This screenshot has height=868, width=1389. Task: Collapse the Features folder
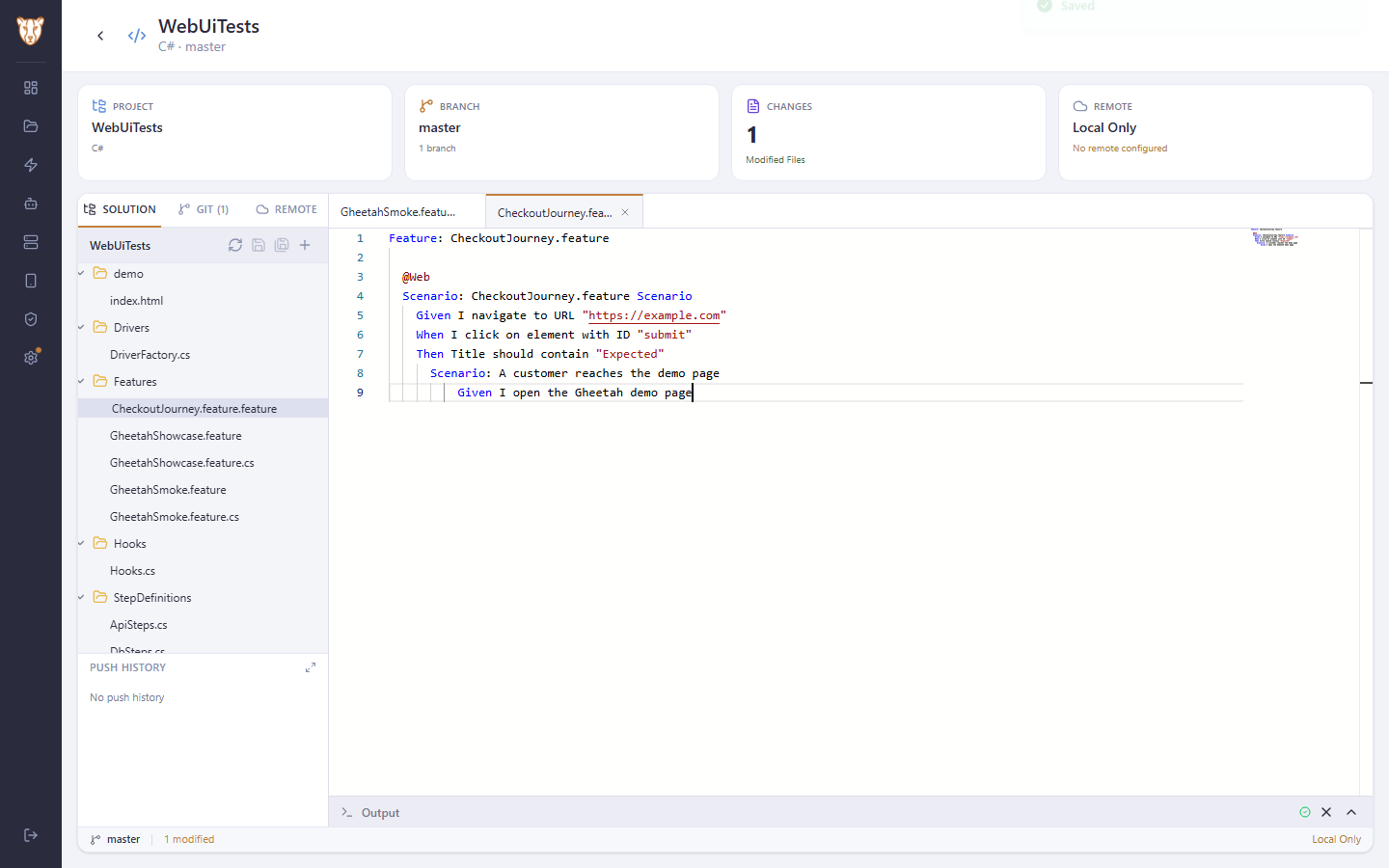[x=82, y=382]
